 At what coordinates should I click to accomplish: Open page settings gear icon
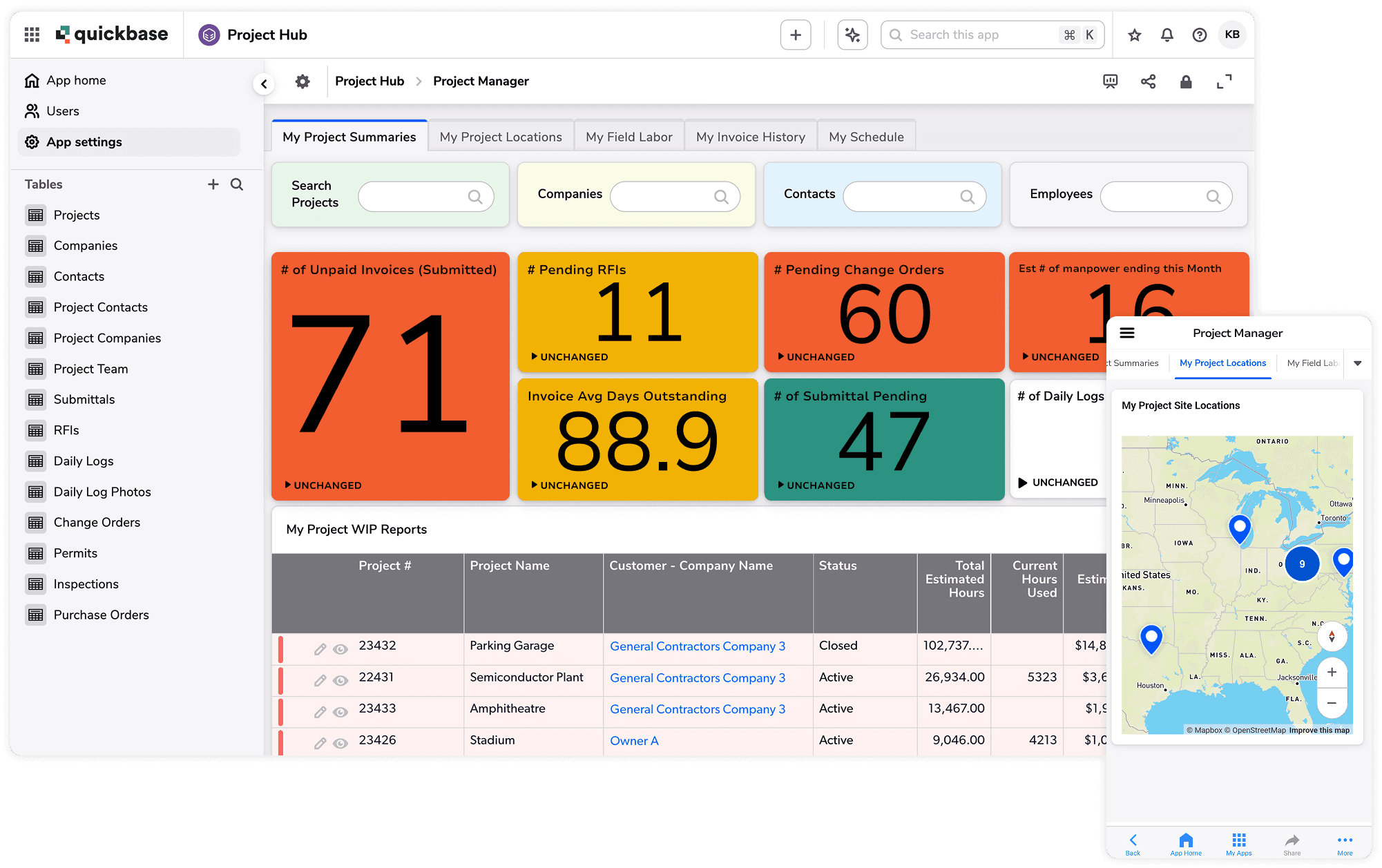pos(303,81)
